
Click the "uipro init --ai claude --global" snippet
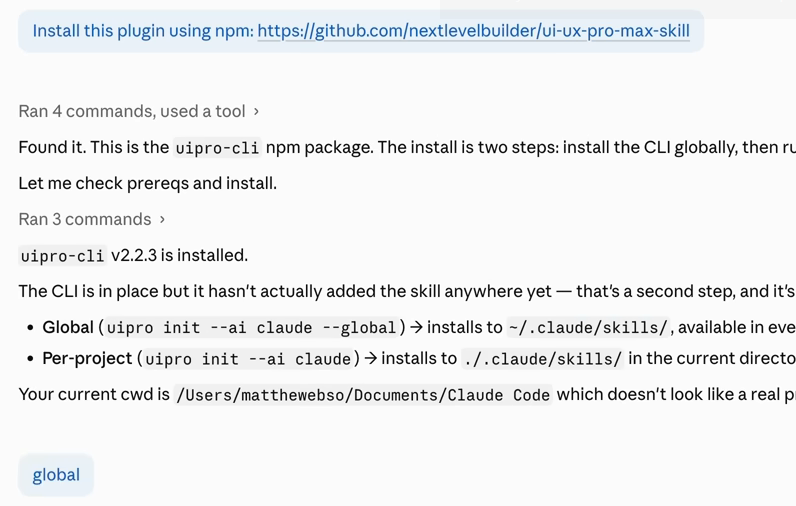[251, 327]
